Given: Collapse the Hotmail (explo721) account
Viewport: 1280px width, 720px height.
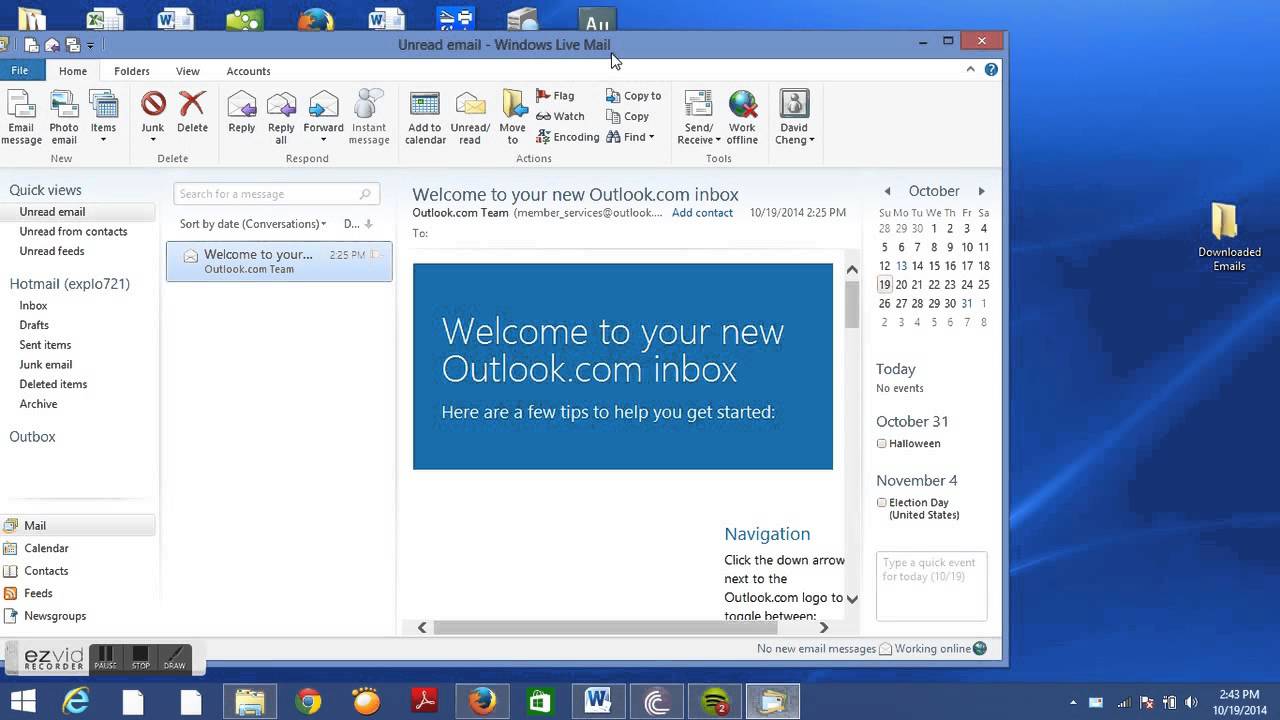Looking at the screenshot, I should tap(70, 284).
